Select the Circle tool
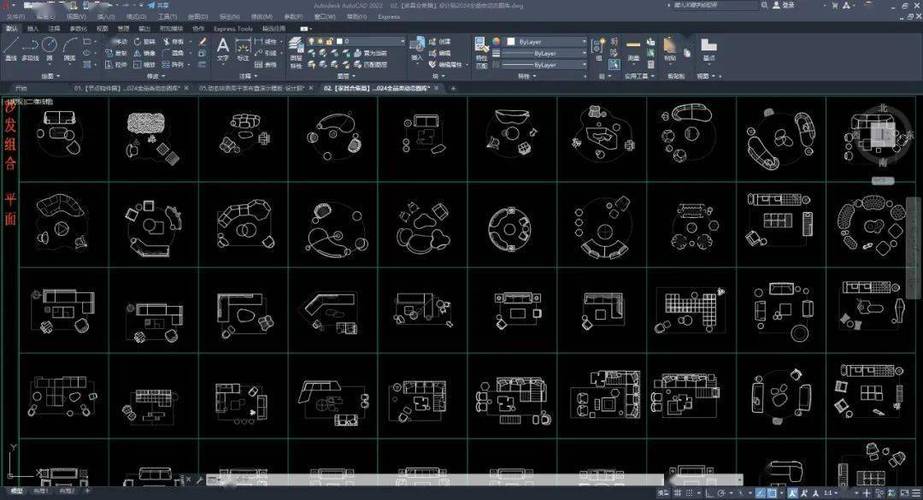This screenshot has width=923, height=500. pos(52,48)
